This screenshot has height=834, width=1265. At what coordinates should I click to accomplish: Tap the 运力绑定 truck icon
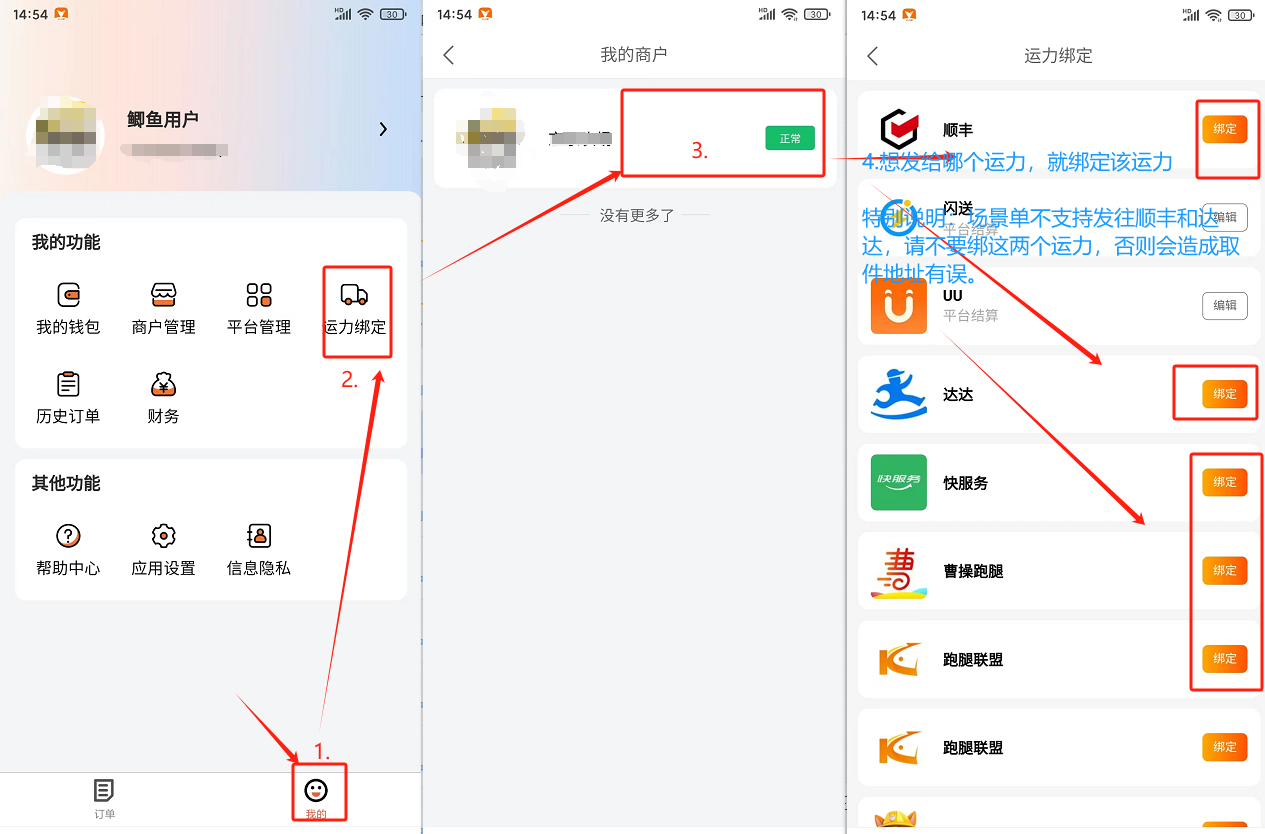point(354,294)
